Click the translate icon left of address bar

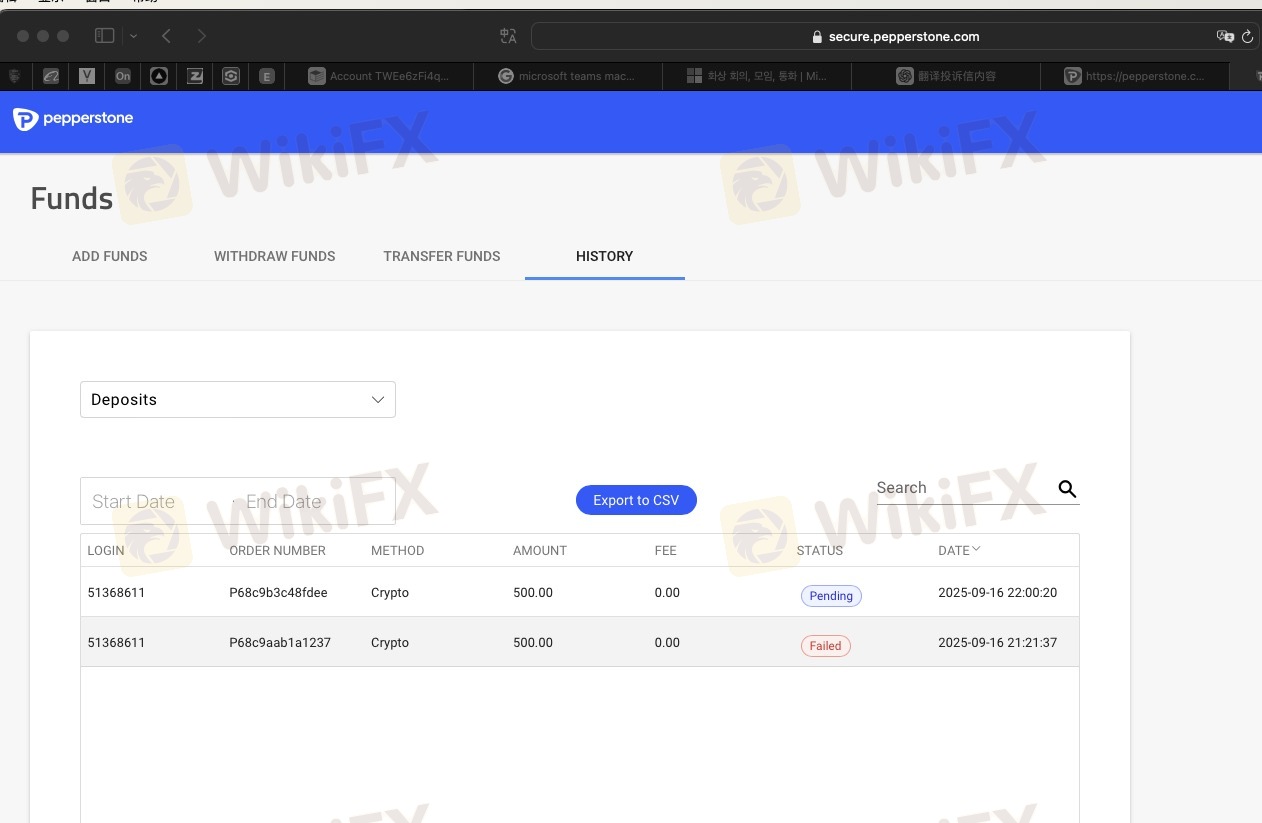click(x=508, y=36)
